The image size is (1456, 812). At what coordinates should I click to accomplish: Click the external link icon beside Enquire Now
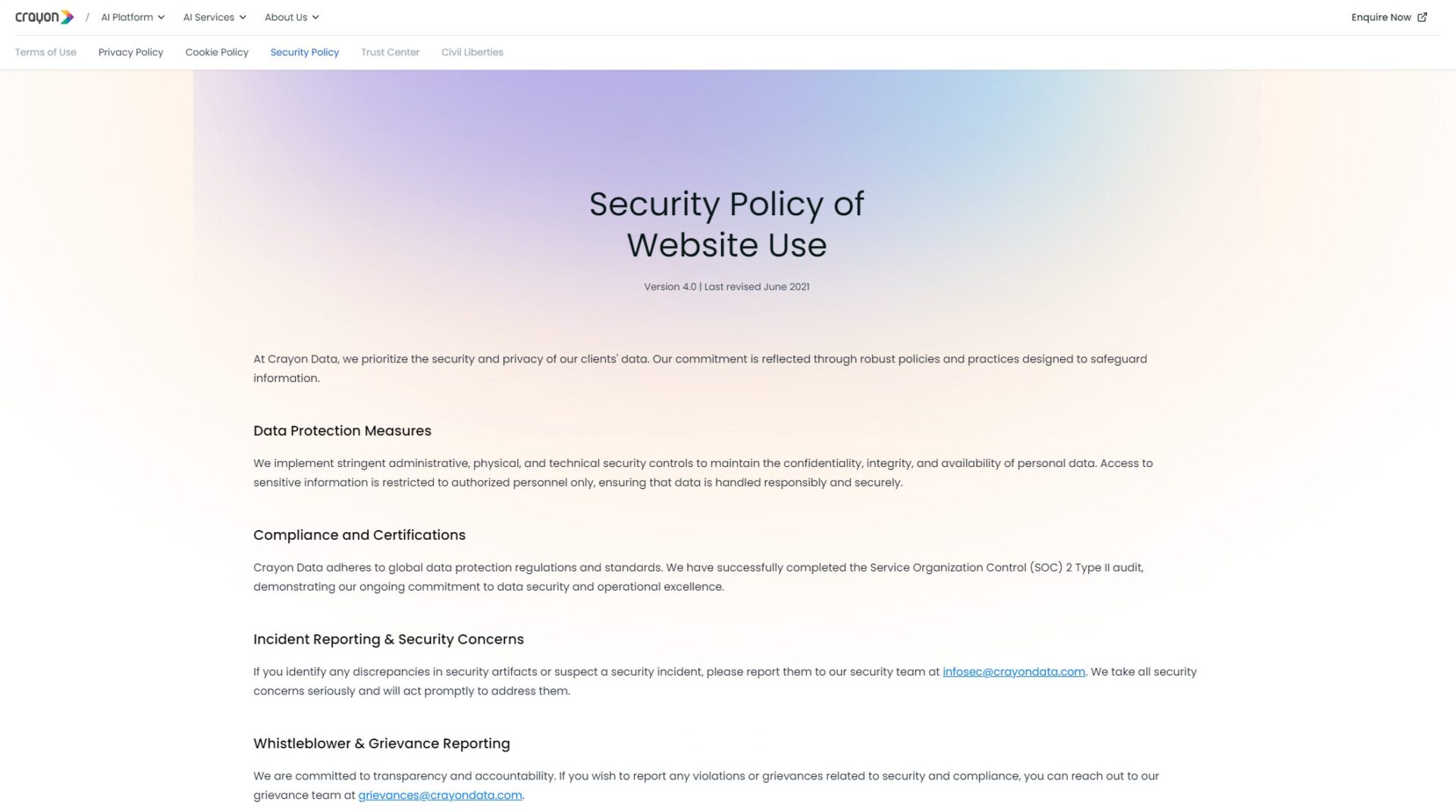point(1422,17)
